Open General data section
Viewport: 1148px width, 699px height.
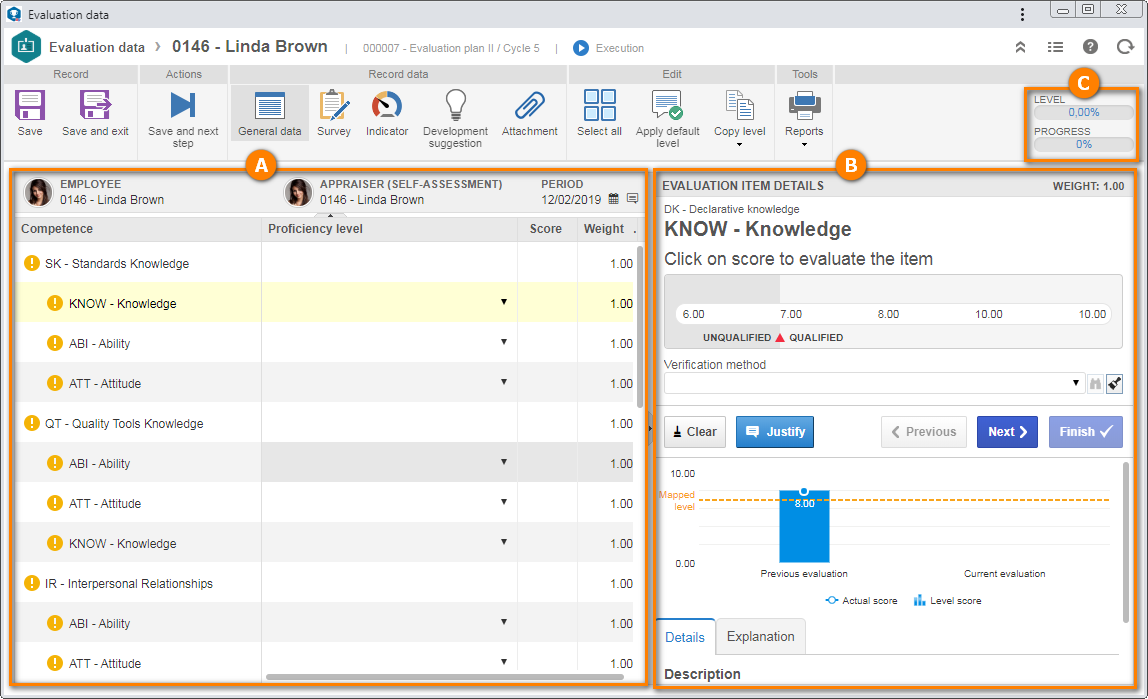tap(269, 113)
